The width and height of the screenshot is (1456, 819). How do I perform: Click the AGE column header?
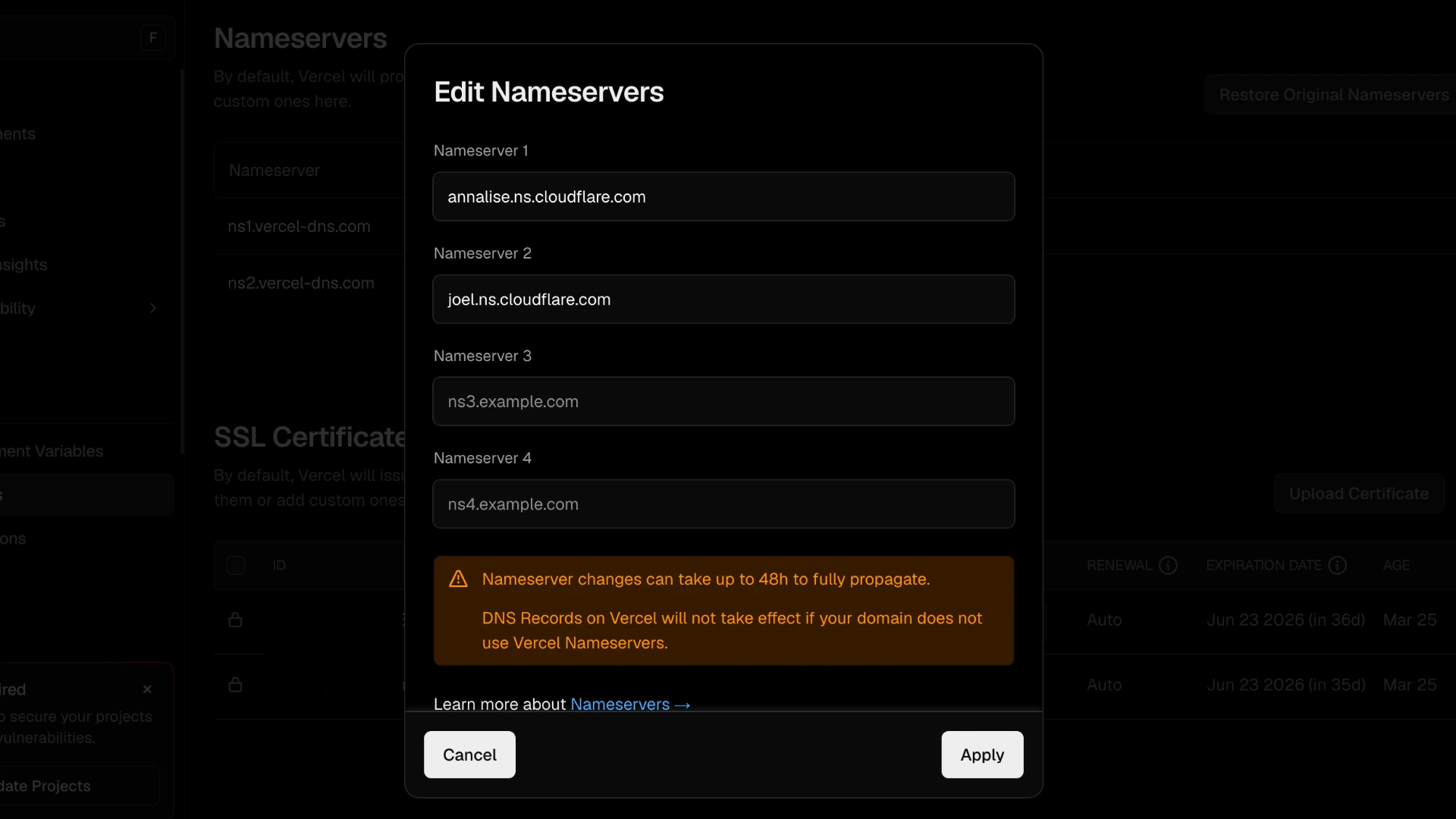tap(1396, 565)
